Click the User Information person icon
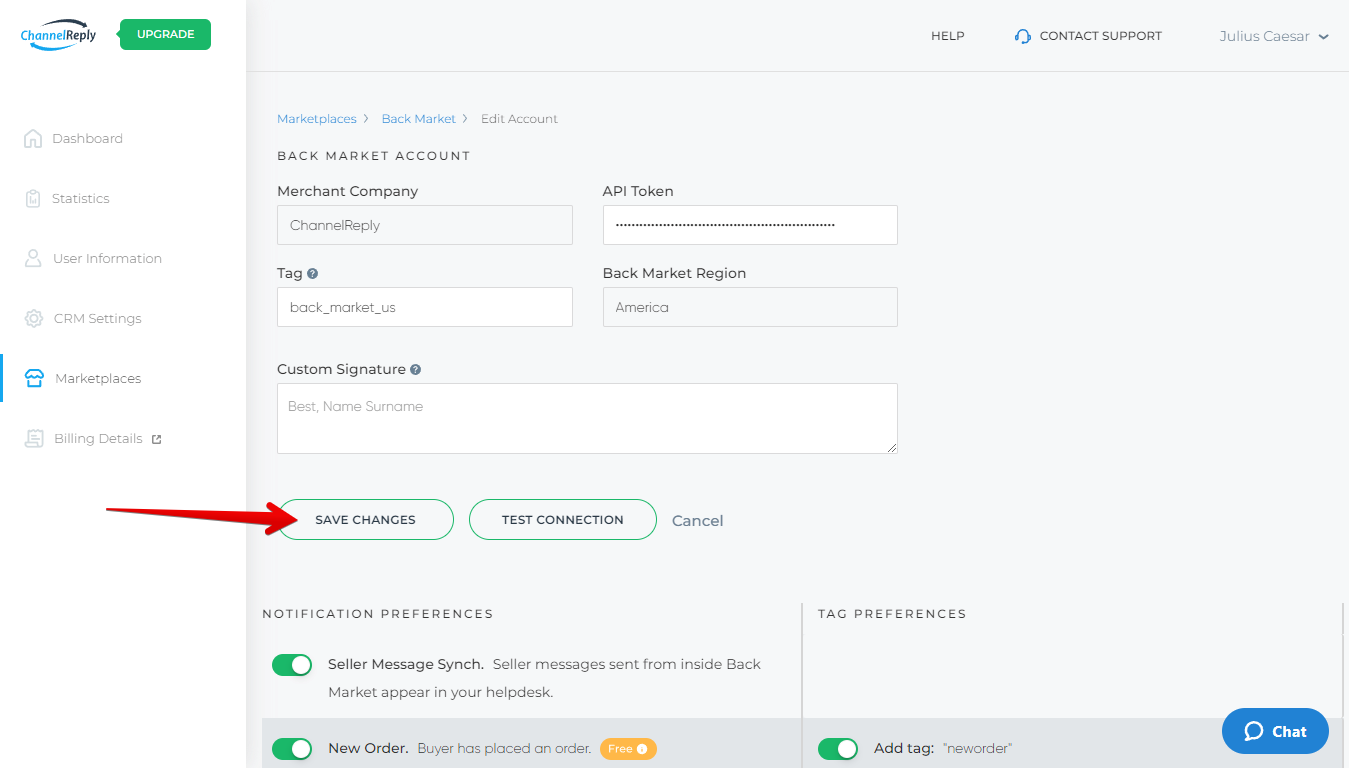1349x768 pixels. (x=33, y=258)
